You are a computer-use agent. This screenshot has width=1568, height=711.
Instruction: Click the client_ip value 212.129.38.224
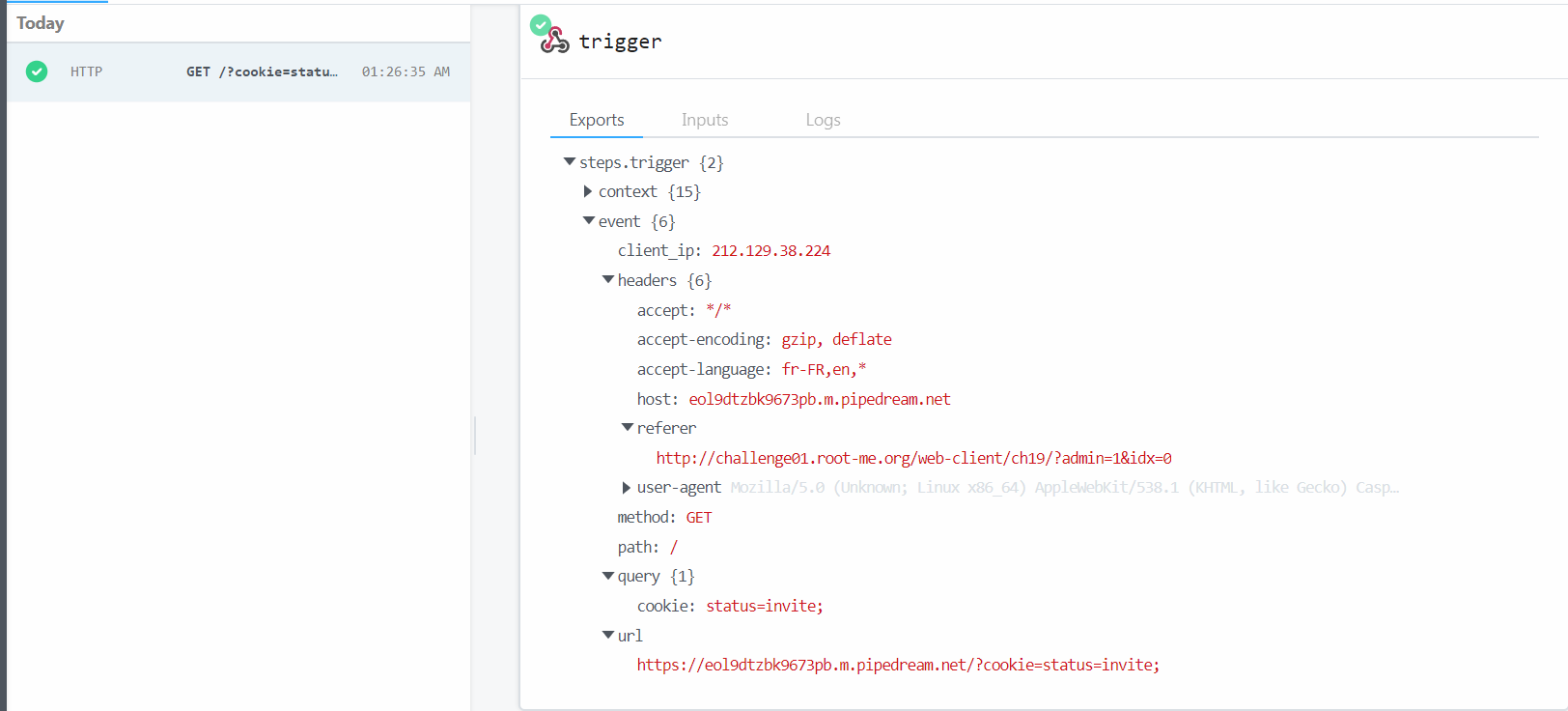771,251
